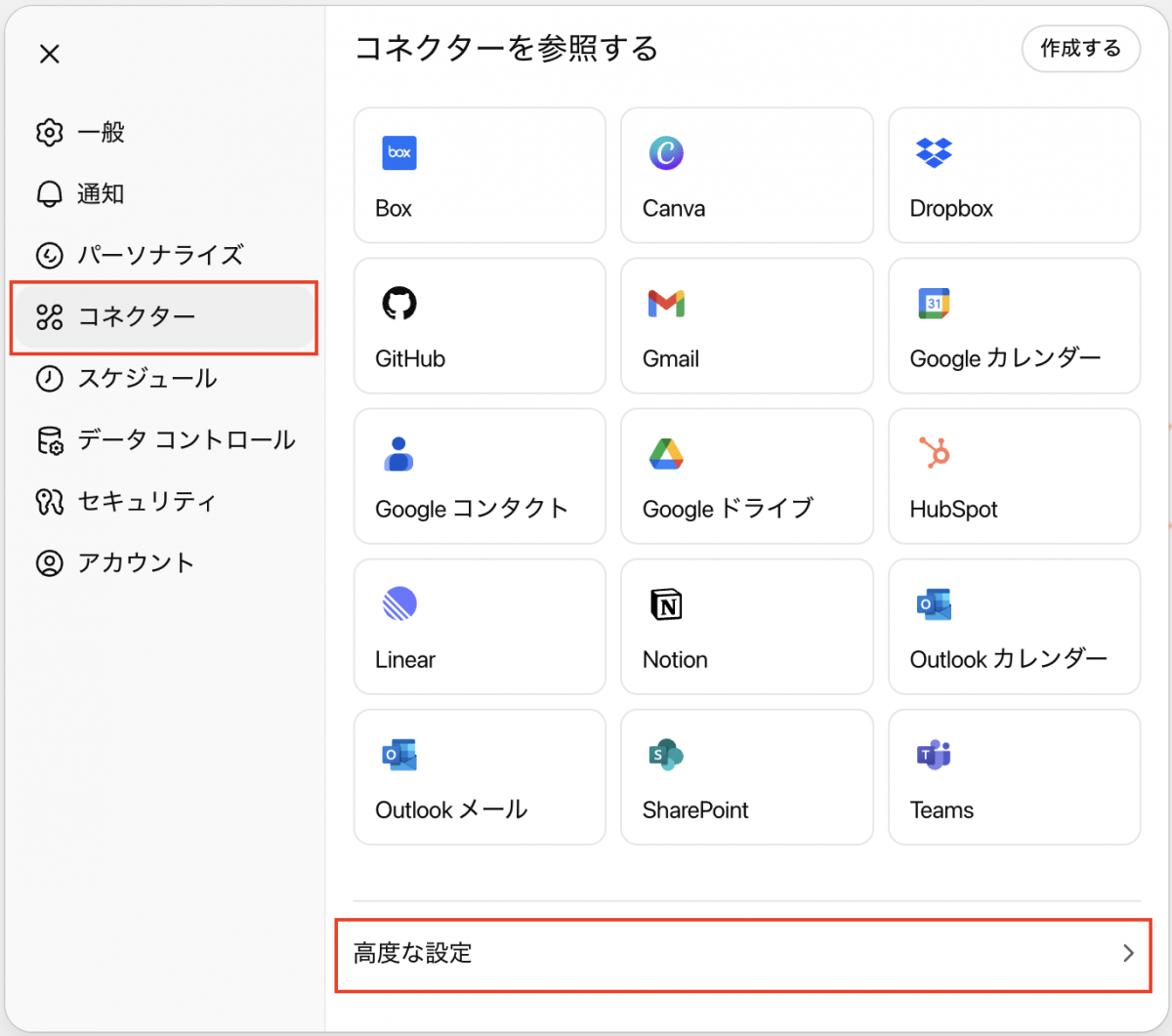1172x1036 pixels.
Task: Click the Teams logo icon
Action: point(934,755)
